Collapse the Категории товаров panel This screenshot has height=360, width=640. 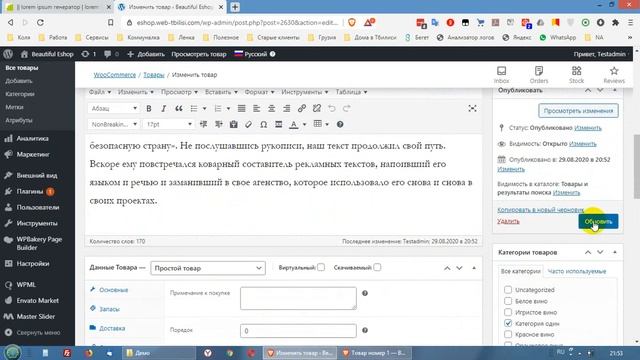(x=615, y=252)
